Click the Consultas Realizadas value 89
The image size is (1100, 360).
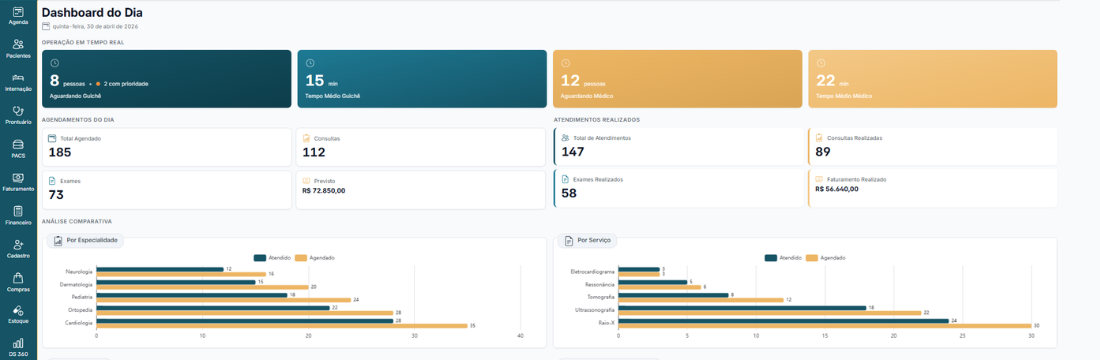[x=823, y=151]
